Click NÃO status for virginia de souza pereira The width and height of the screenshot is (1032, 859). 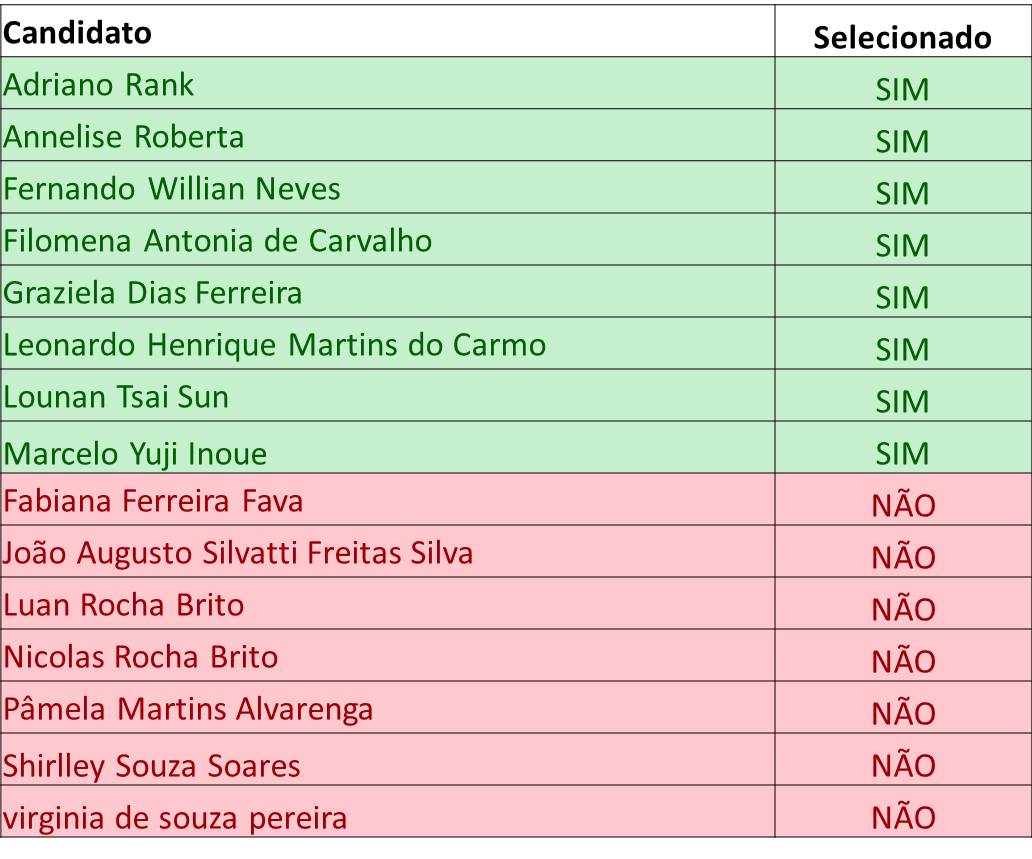tap(903, 816)
